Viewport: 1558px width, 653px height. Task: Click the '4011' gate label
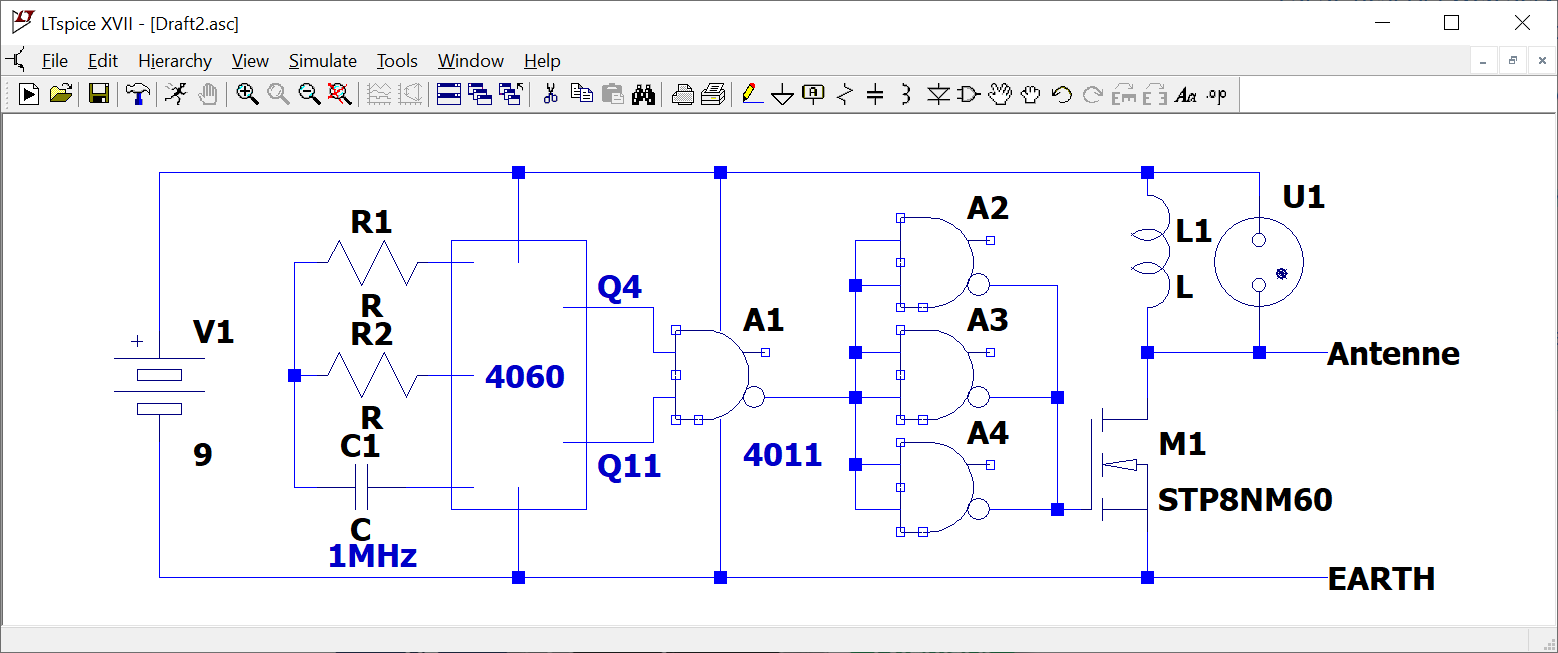coord(782,456)
